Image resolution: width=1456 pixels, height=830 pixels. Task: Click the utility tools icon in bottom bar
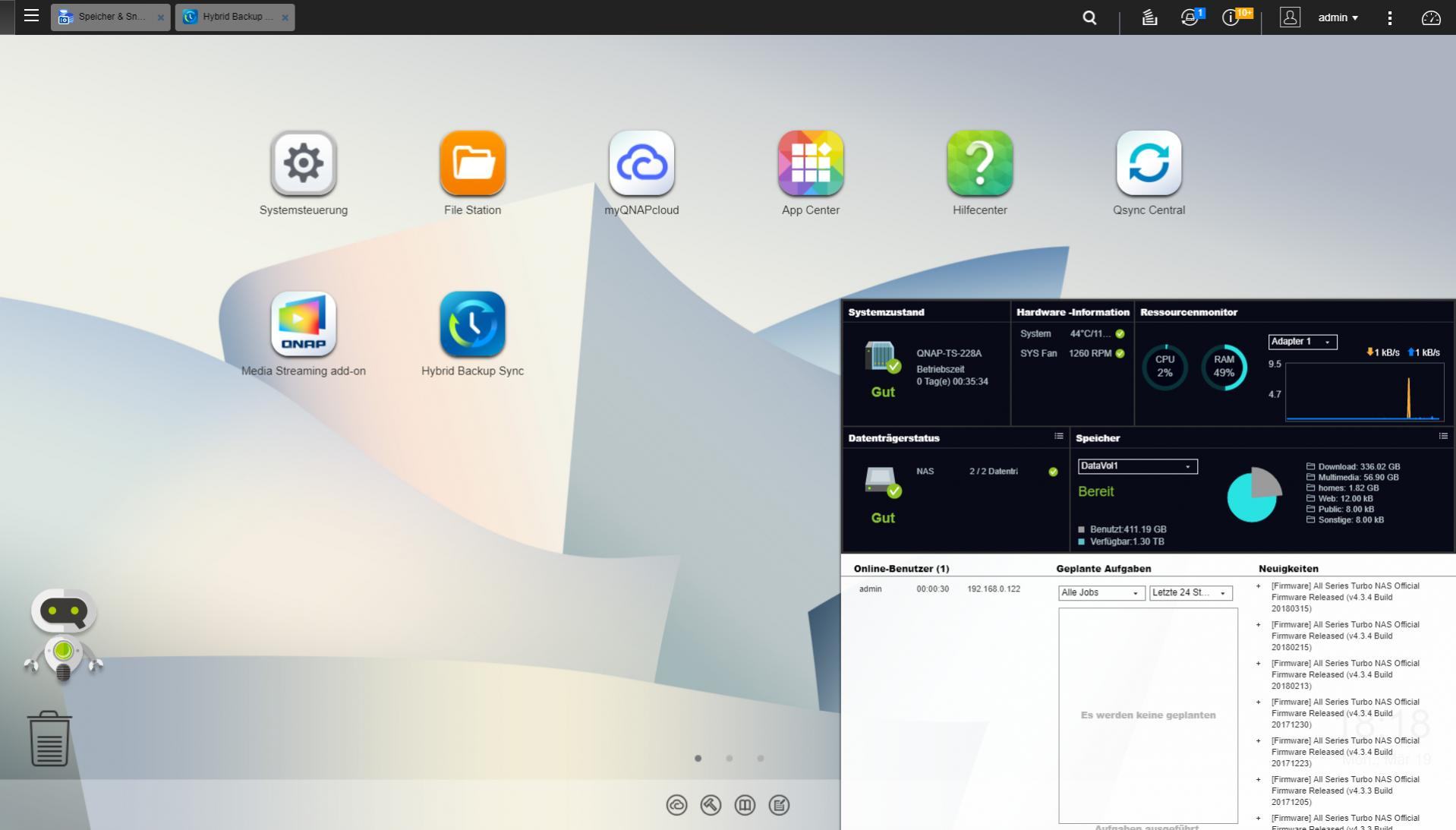pos(711,805)
